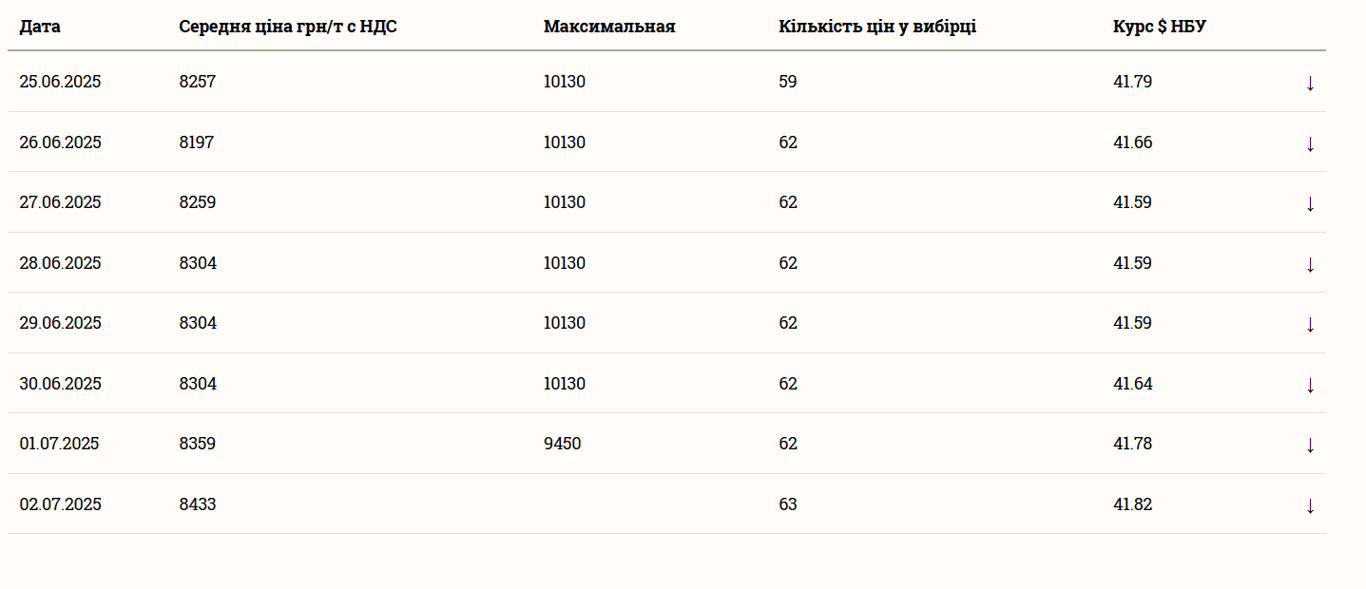Click the down arrow in the 25.06.2025 row

(x=1310, y=83)
